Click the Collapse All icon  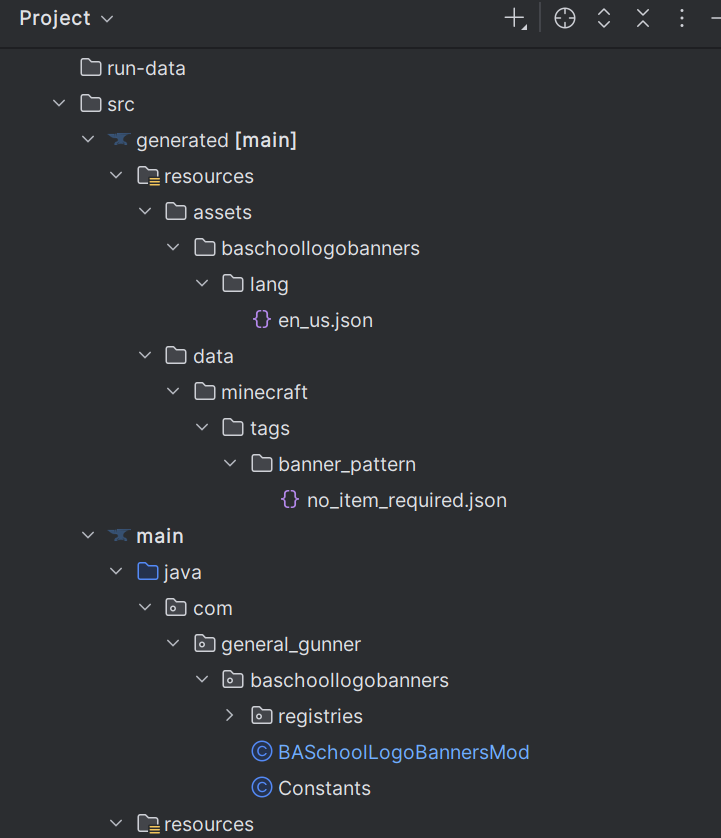(643, 19)
